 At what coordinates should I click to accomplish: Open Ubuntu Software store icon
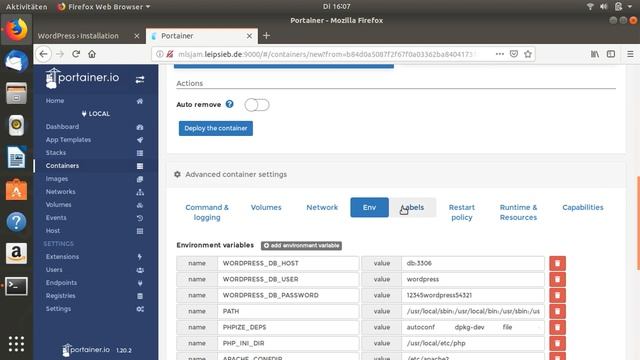[16, 189]
